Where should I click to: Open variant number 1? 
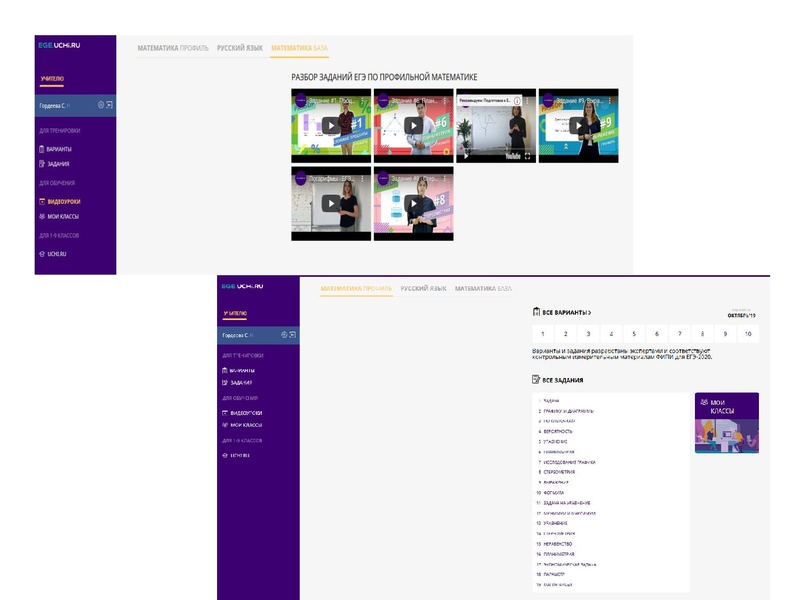(542, 334)
